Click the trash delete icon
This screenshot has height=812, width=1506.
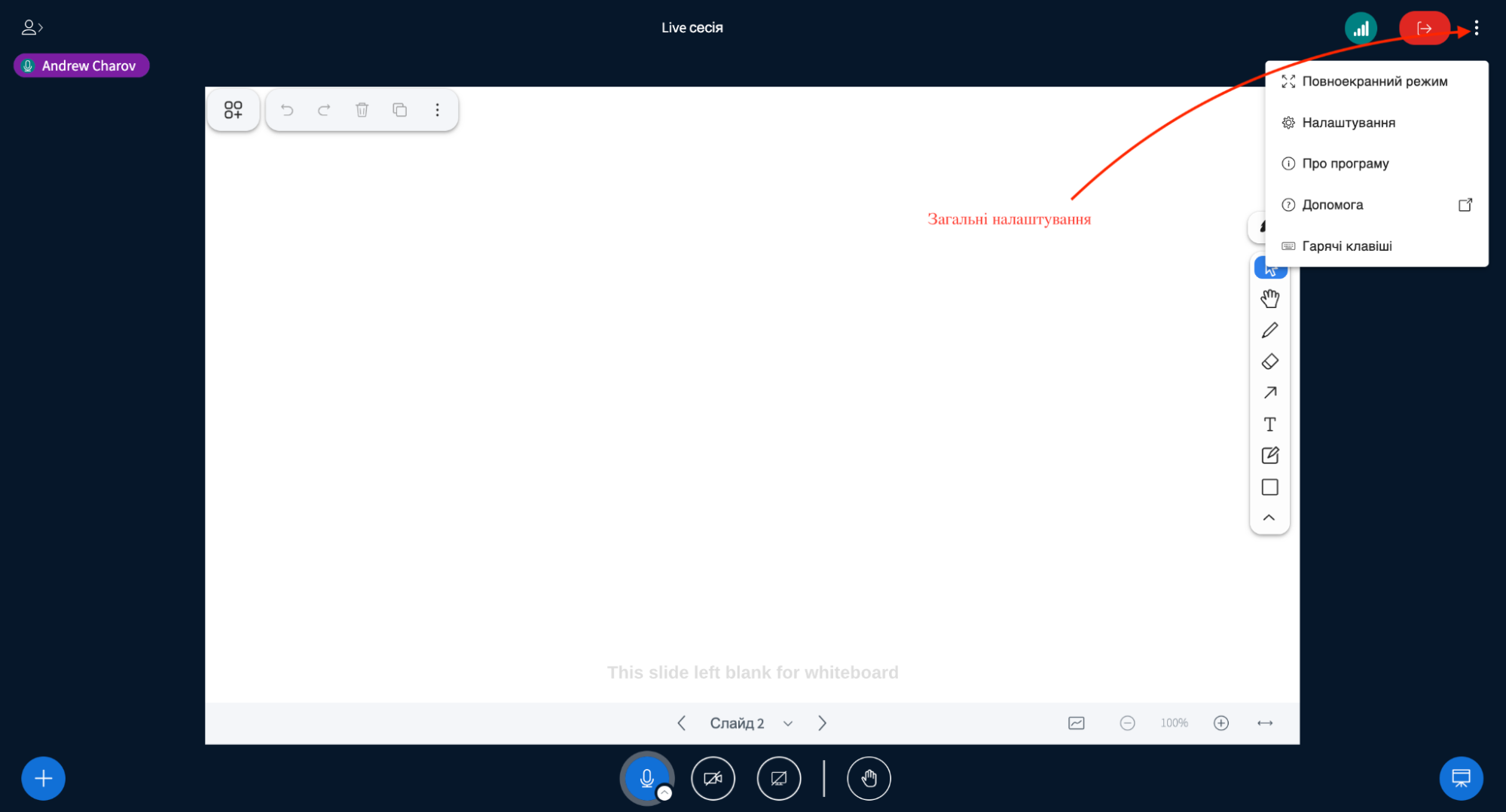(362, 110)
